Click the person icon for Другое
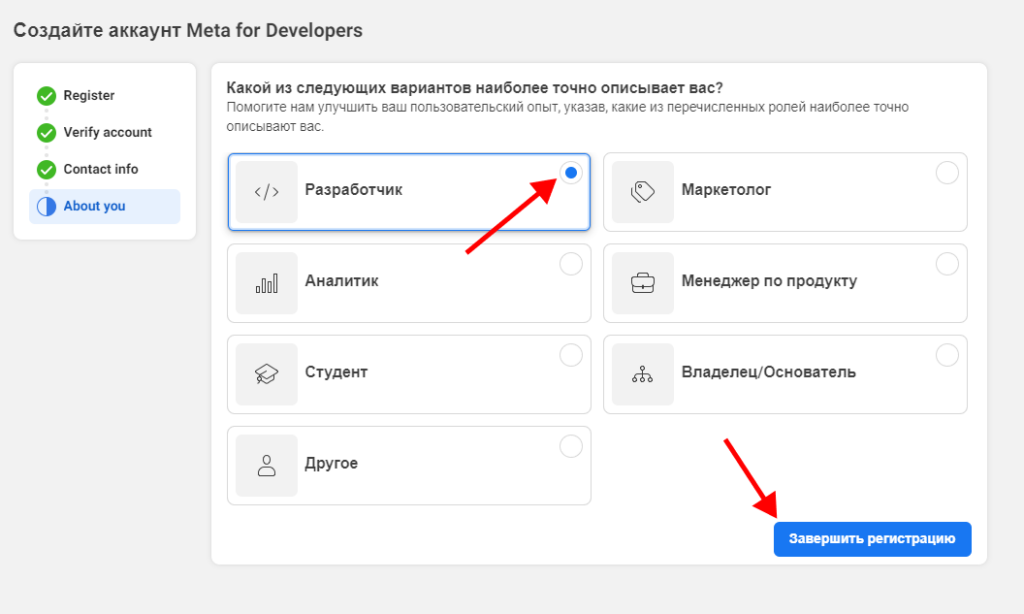Screen dimensions: 1024x614 click(x=267, y=465)
